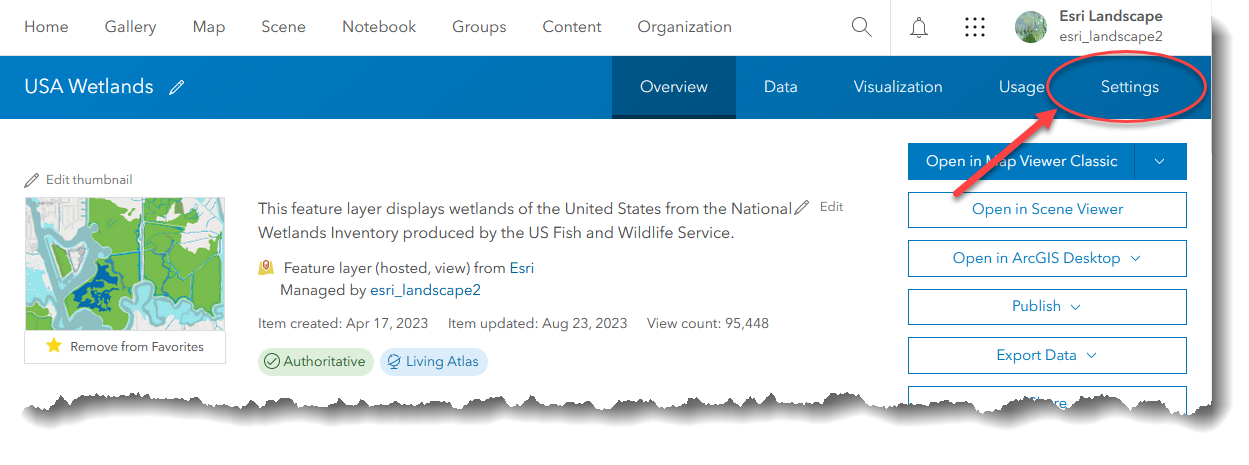Expand the Open in Map Viewer dropdown arrow
The image size is (1249, 465).
1160,161
